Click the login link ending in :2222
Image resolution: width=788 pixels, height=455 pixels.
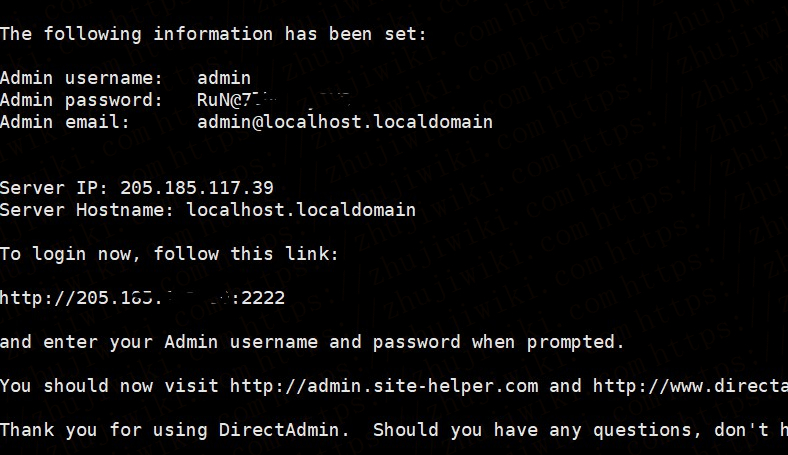click(x=142, y=297)
